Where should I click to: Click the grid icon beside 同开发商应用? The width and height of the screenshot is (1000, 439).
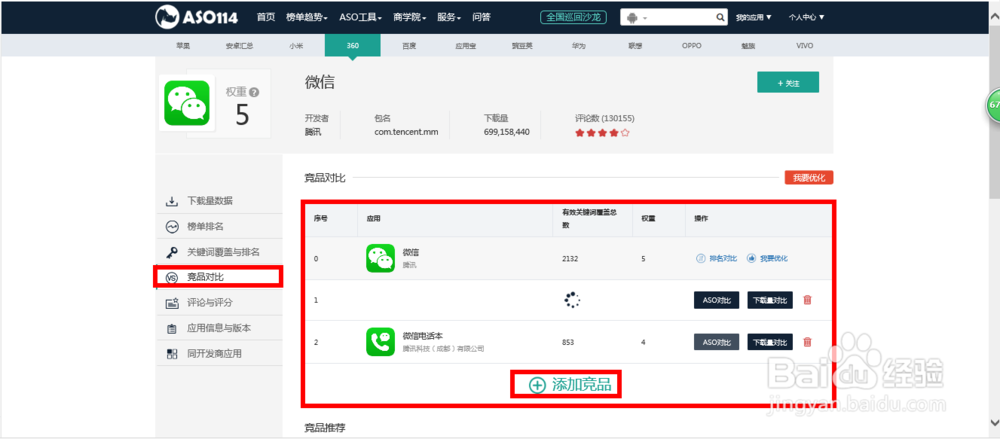coord(172,354)
